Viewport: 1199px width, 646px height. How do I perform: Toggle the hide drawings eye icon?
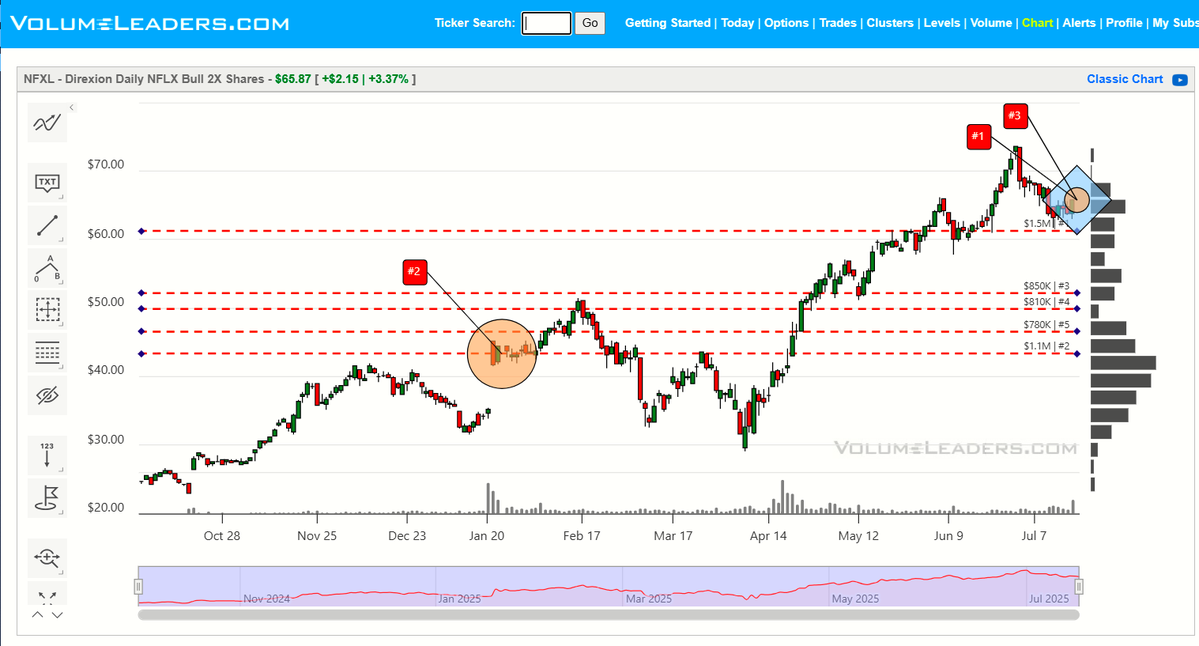pos(47,395)
